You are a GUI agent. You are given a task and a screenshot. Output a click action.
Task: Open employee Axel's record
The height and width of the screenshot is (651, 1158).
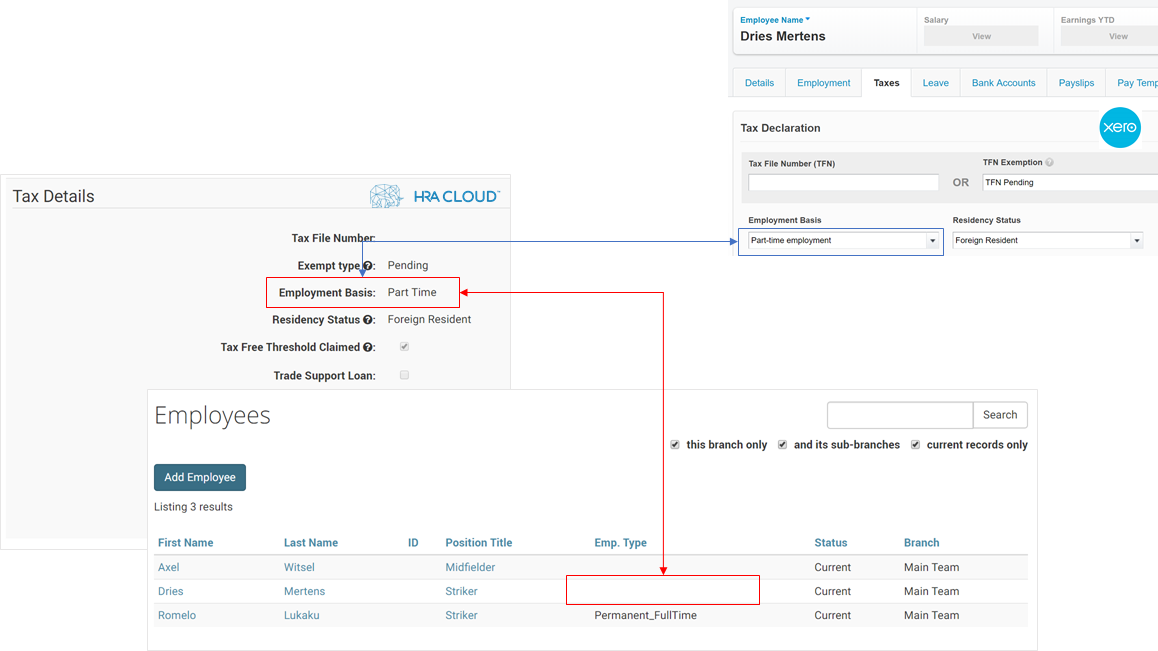(168, 568)
